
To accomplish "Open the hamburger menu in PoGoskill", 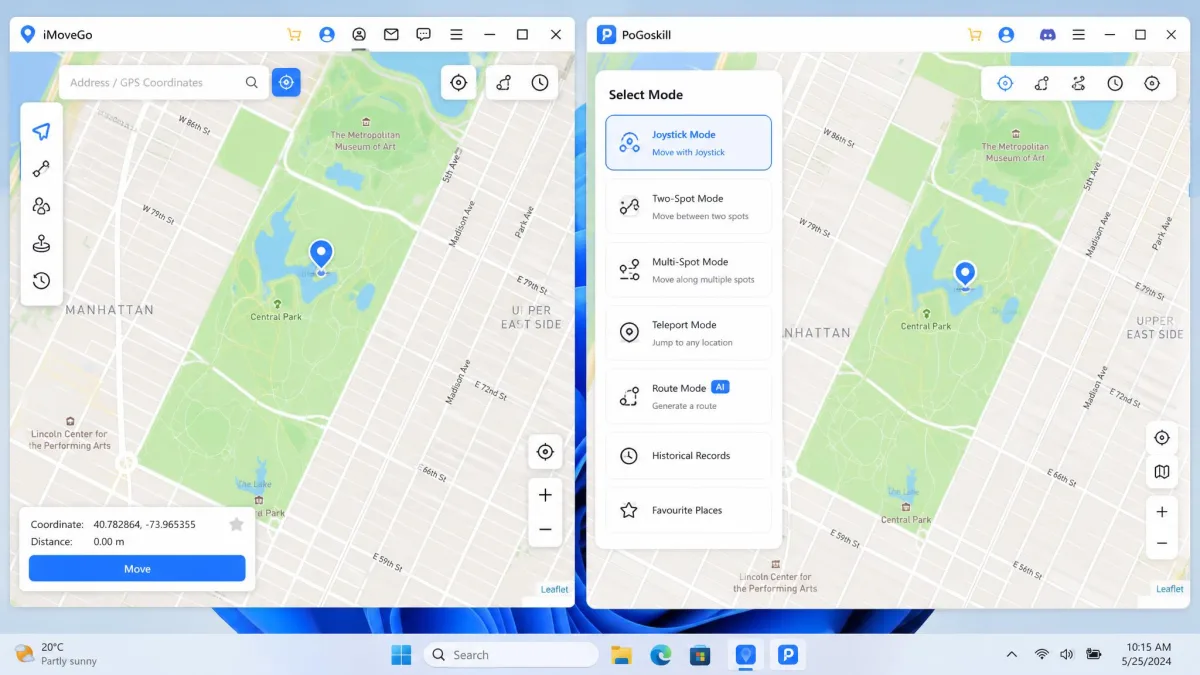I will click(1078, 34).
